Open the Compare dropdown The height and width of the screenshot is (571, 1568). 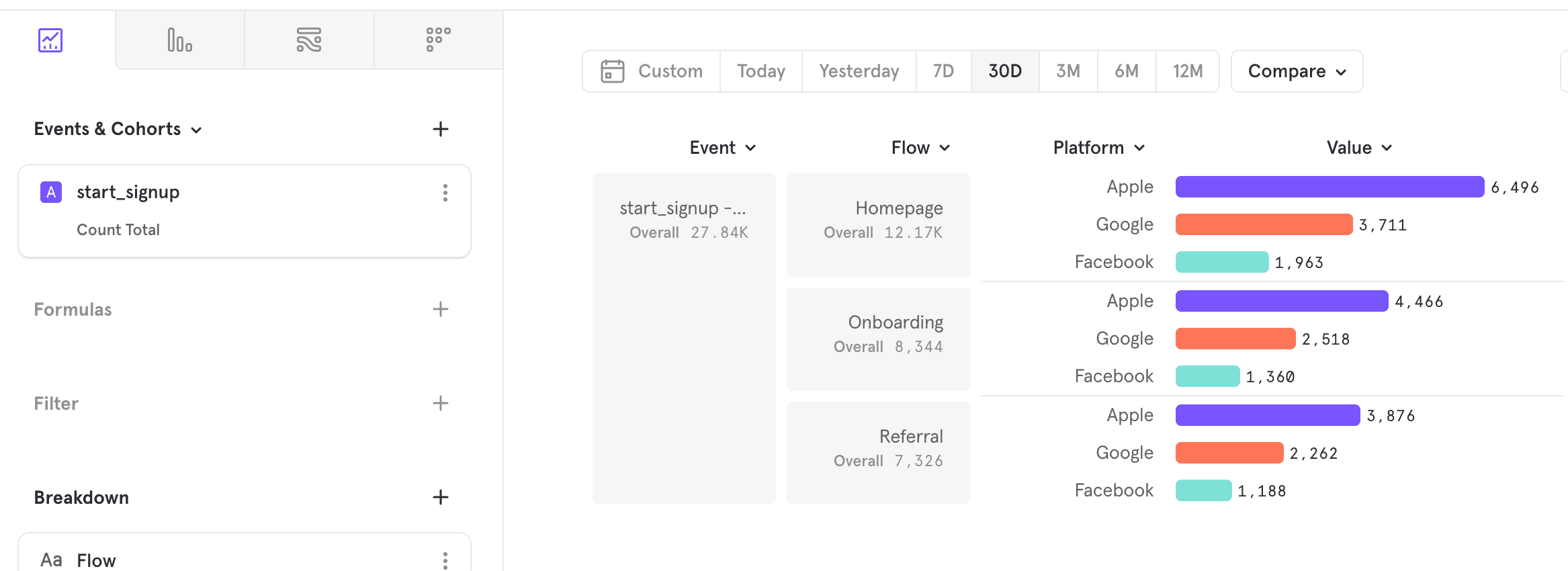1297,71
